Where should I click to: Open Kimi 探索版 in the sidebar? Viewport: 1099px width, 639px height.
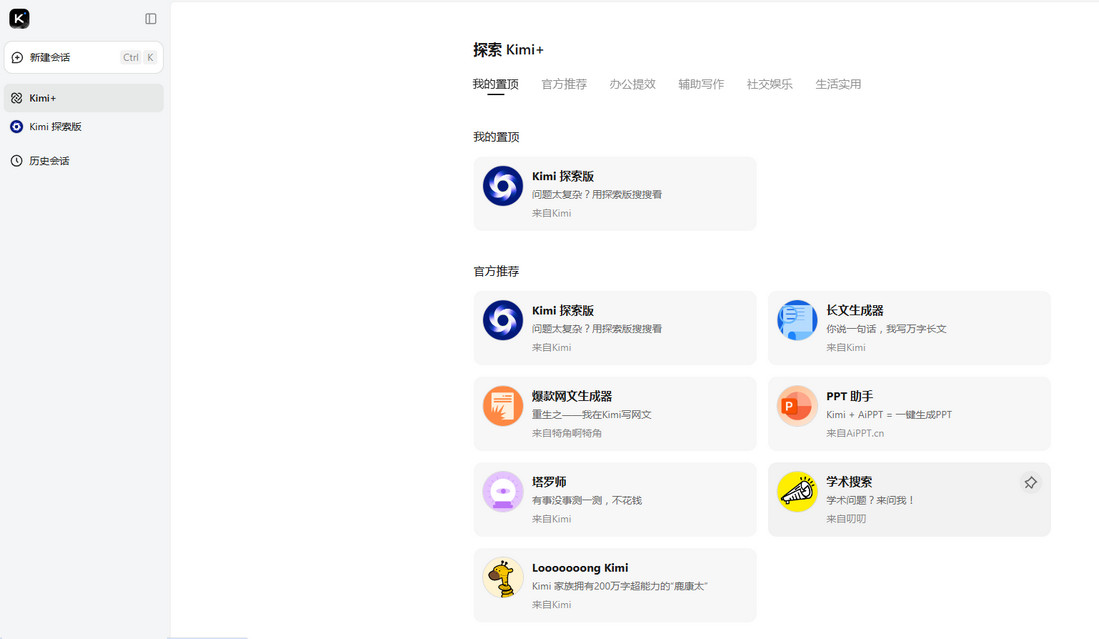pyautogui.click(x=83, y=127)
